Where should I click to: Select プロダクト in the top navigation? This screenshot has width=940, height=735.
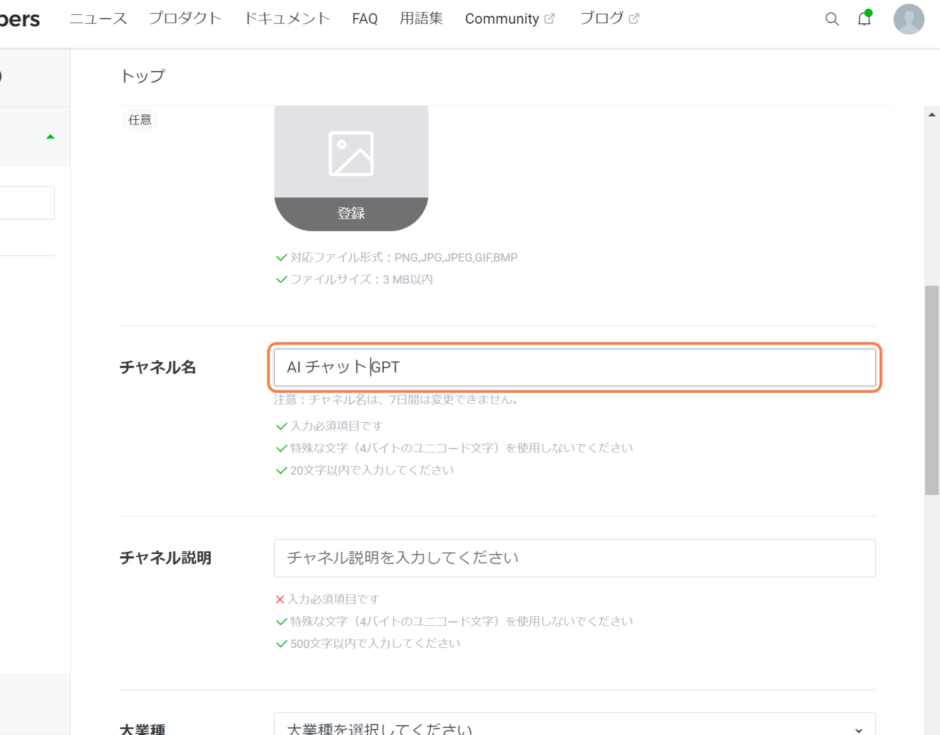coord(184,18)
